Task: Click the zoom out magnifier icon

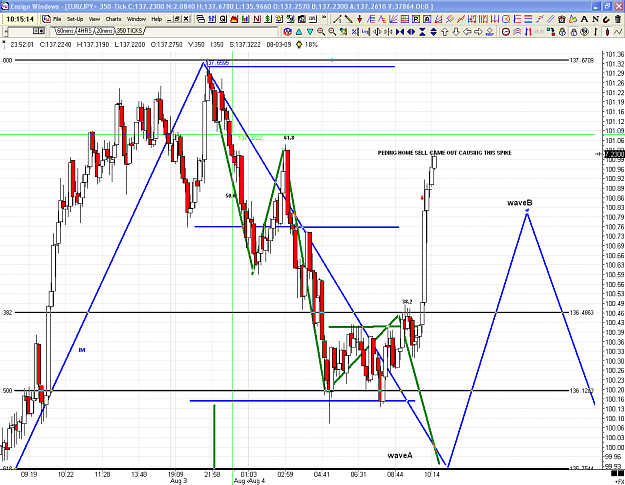Action: (x=332, y=31)
